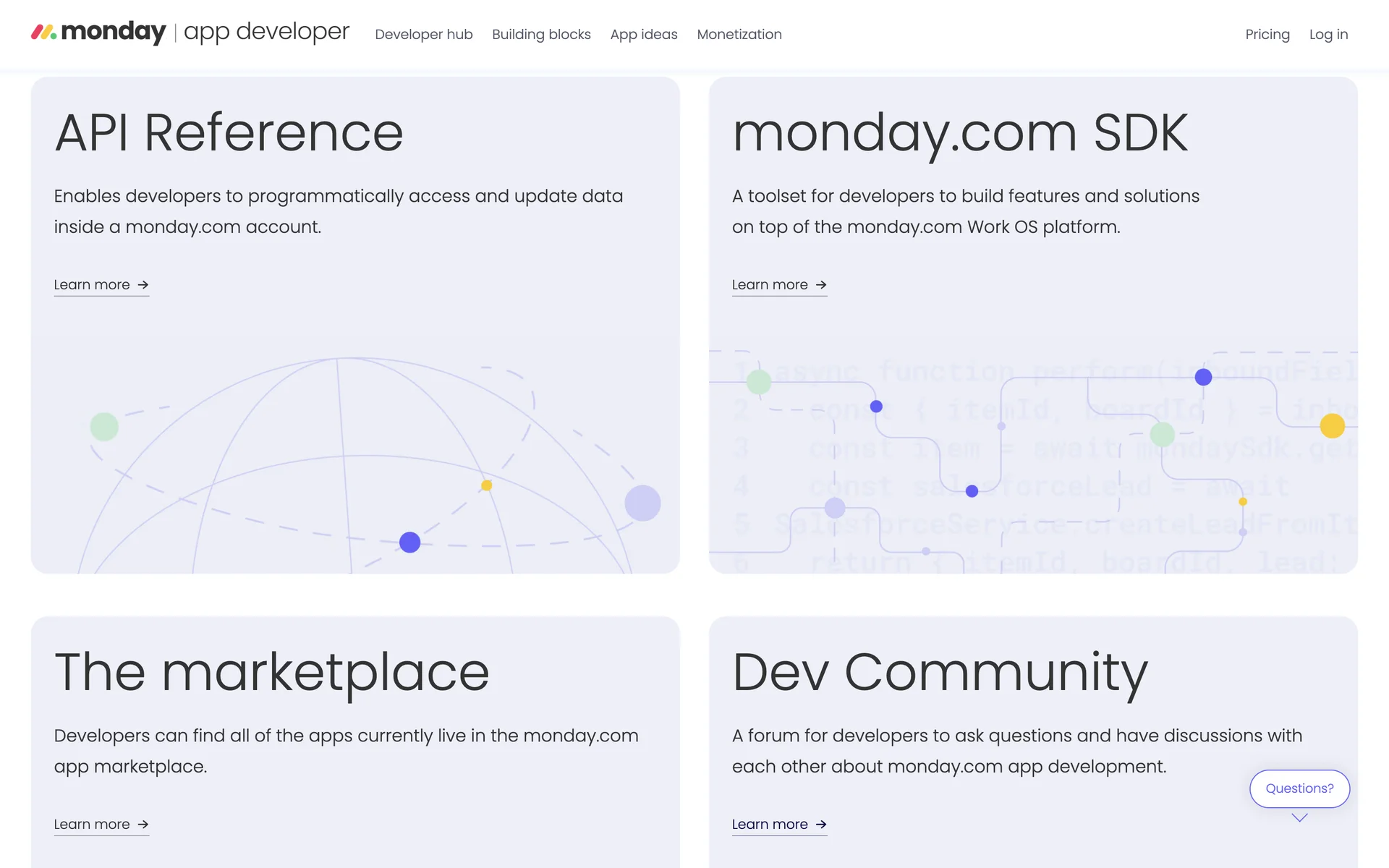The image size is (1389, 868).
Task: Open the Building blocks menu item
Action: coord(541,34)
